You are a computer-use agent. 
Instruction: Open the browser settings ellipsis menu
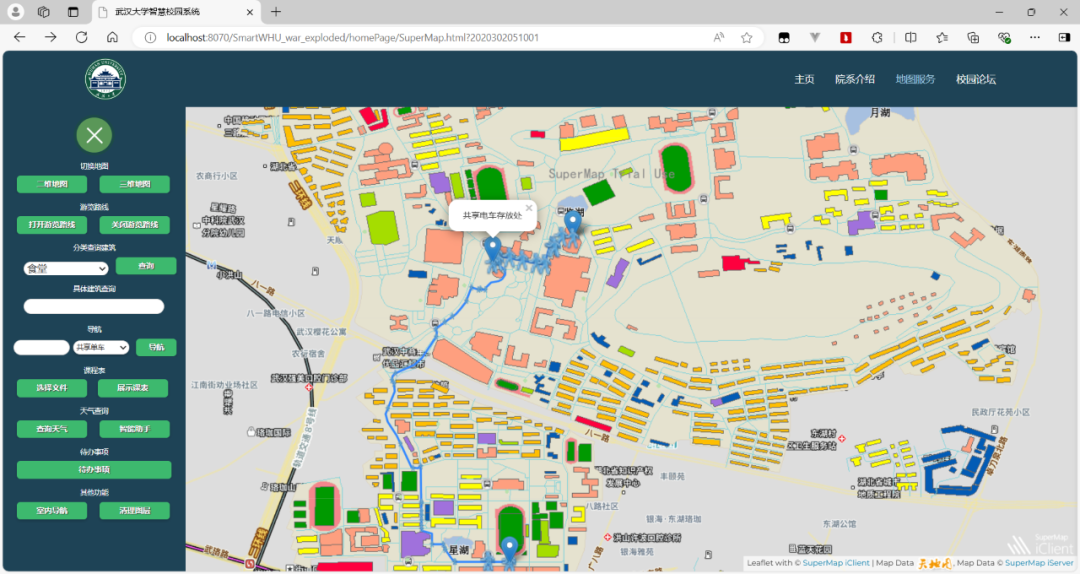(x=1033, y=37)
